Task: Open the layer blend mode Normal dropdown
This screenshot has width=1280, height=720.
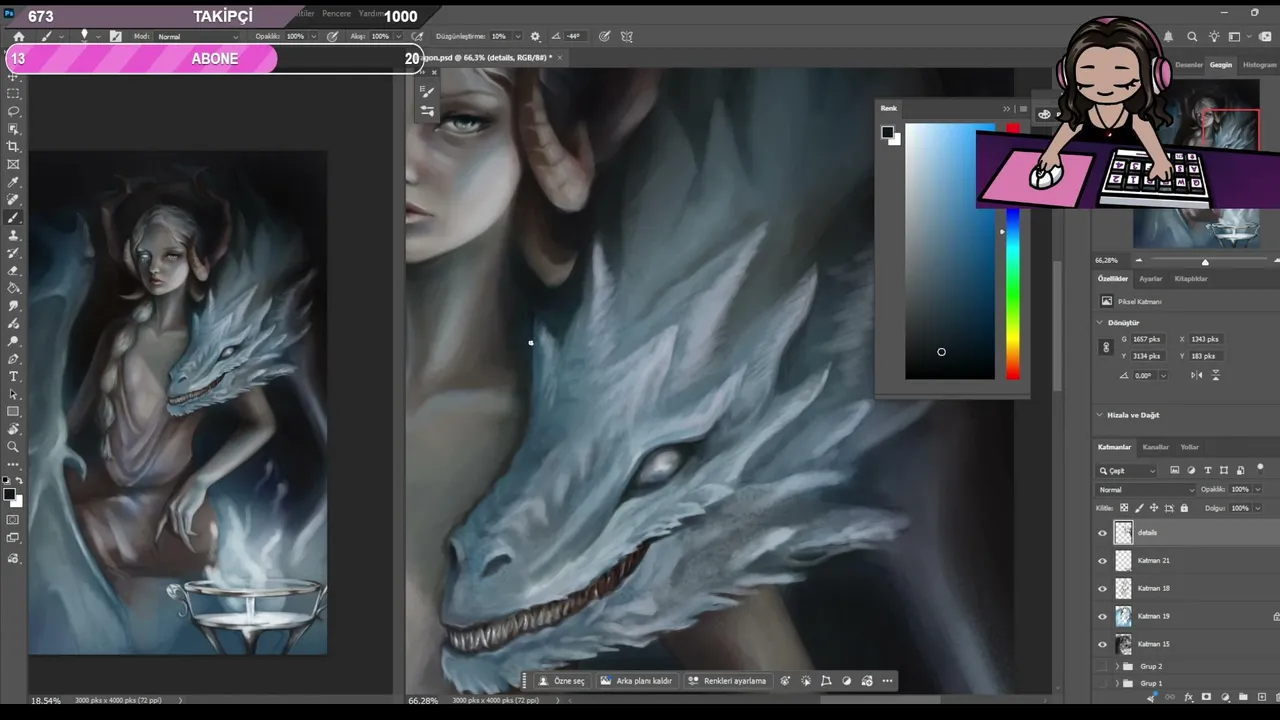Action: pyautogui.click(x=1146, y=490)
